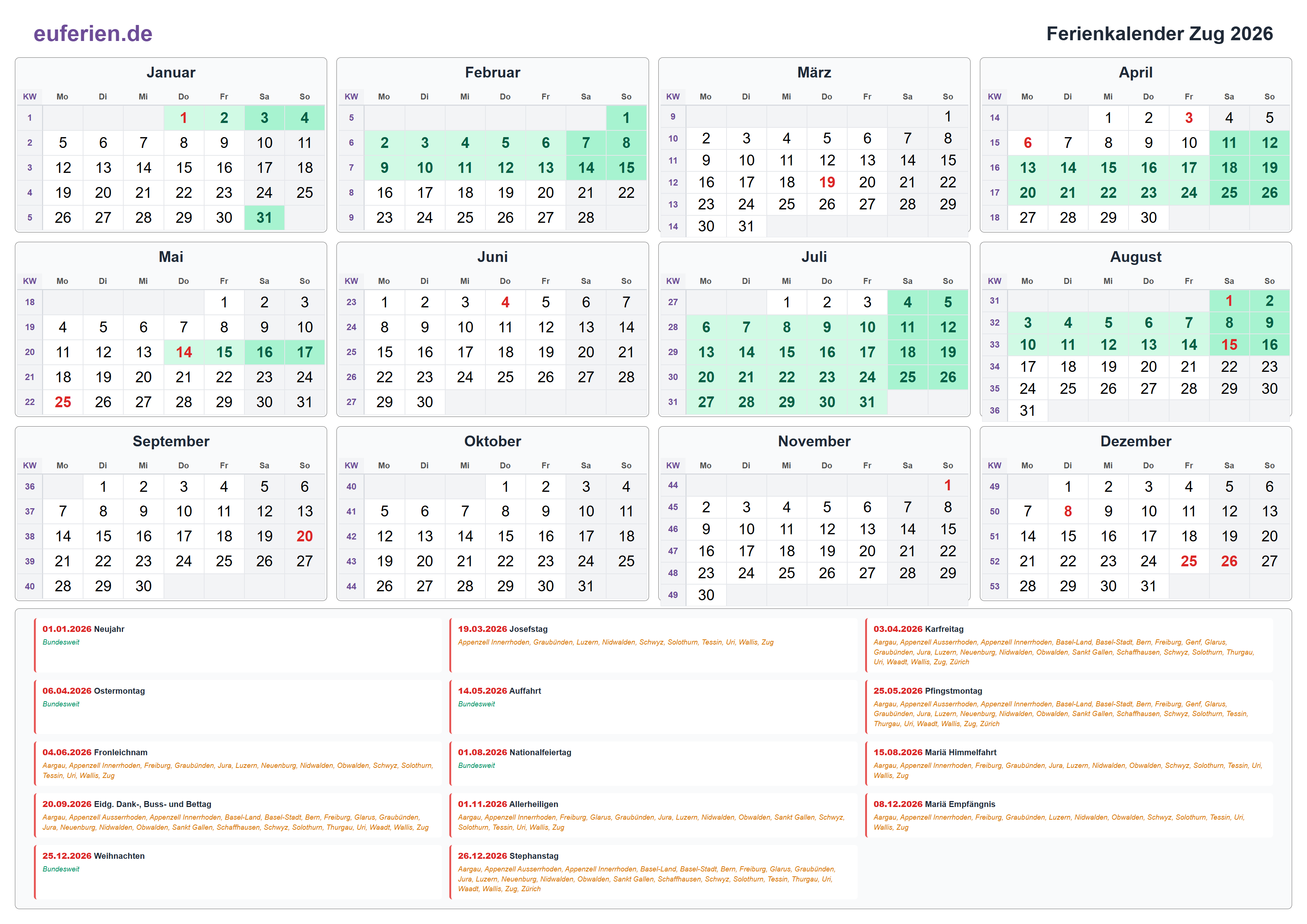The height and width of the screenshot is (924, 1307).
Task: Select the August month heading
Action: [x=1136, y=257]
